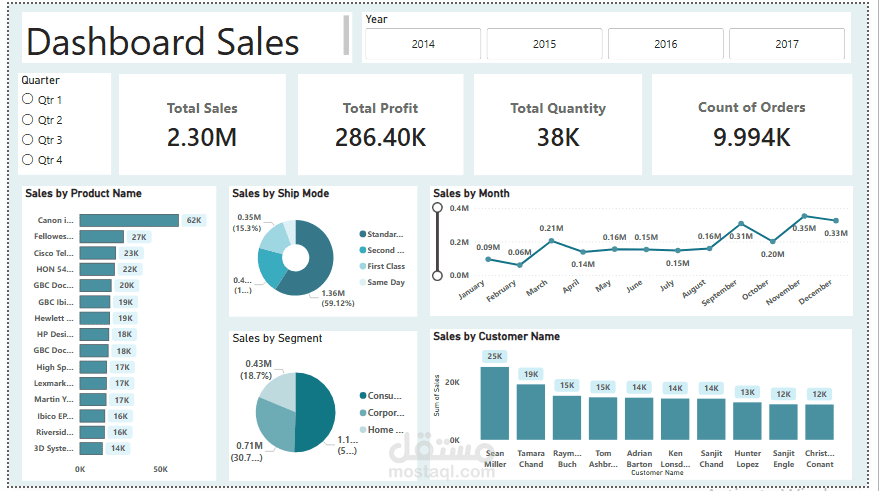The width and height of the screenshot is (884, 491).
Task: Select the 2014 year slicer button
Action: pyautogui.click(x=423, y=44)
